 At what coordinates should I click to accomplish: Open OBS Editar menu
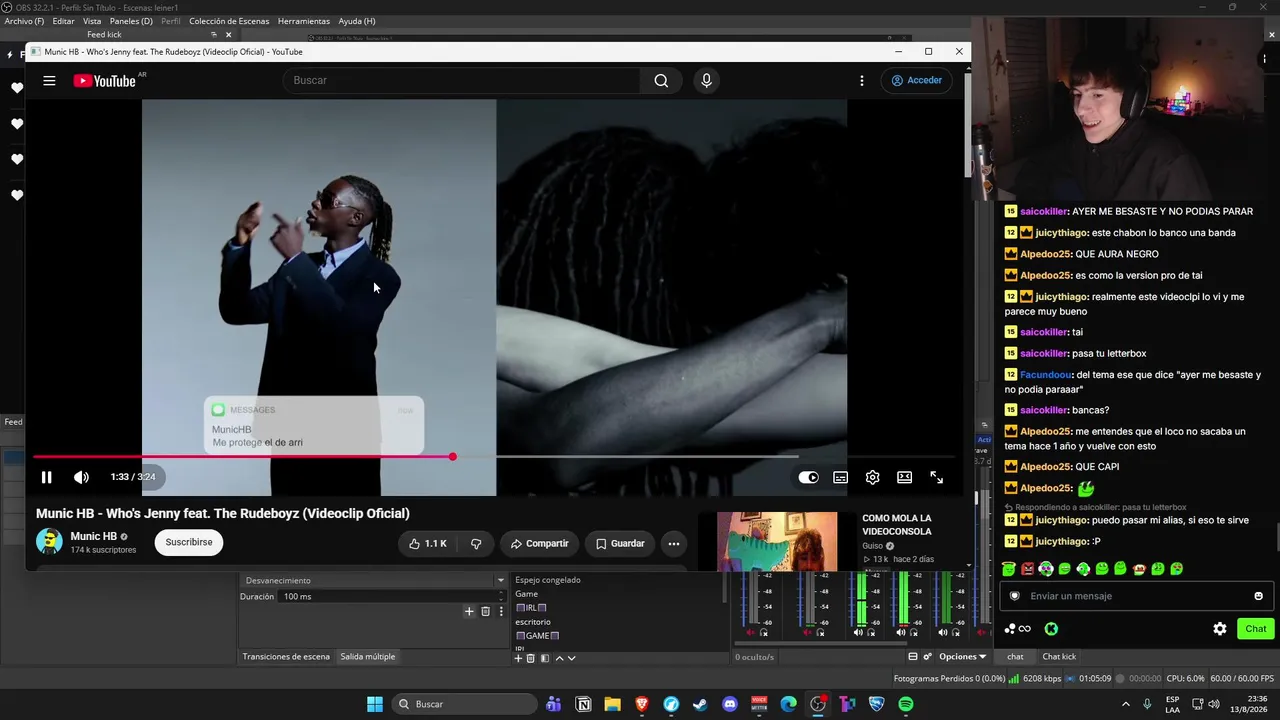click(63, 21)
